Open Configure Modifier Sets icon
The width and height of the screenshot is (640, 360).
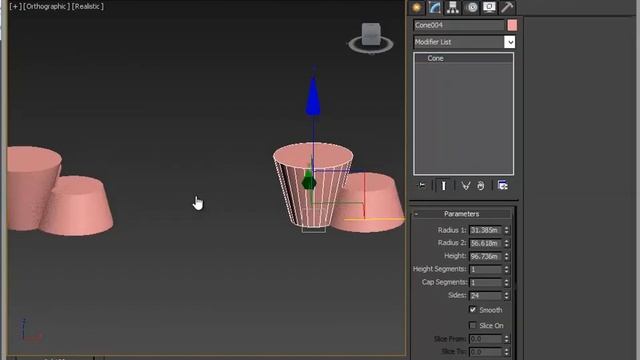(x=503, y=186)
